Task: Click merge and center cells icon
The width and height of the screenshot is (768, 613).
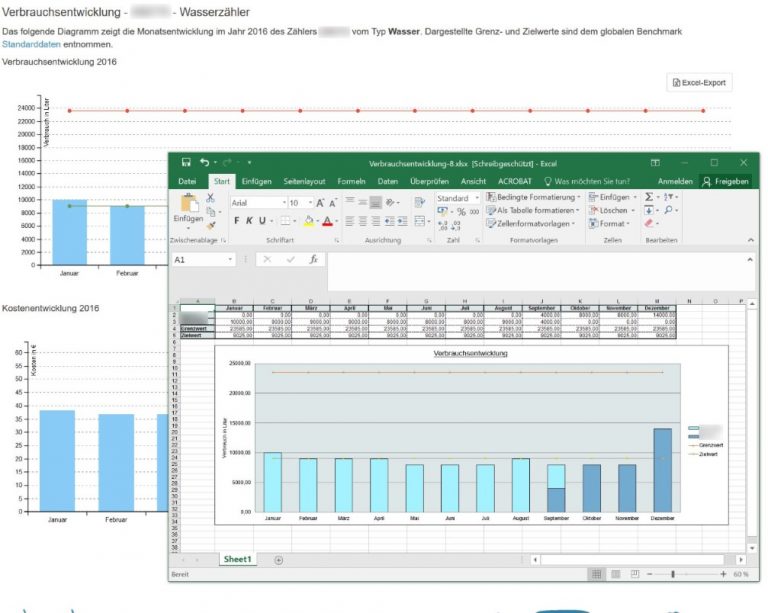Action: coord(420,221)
